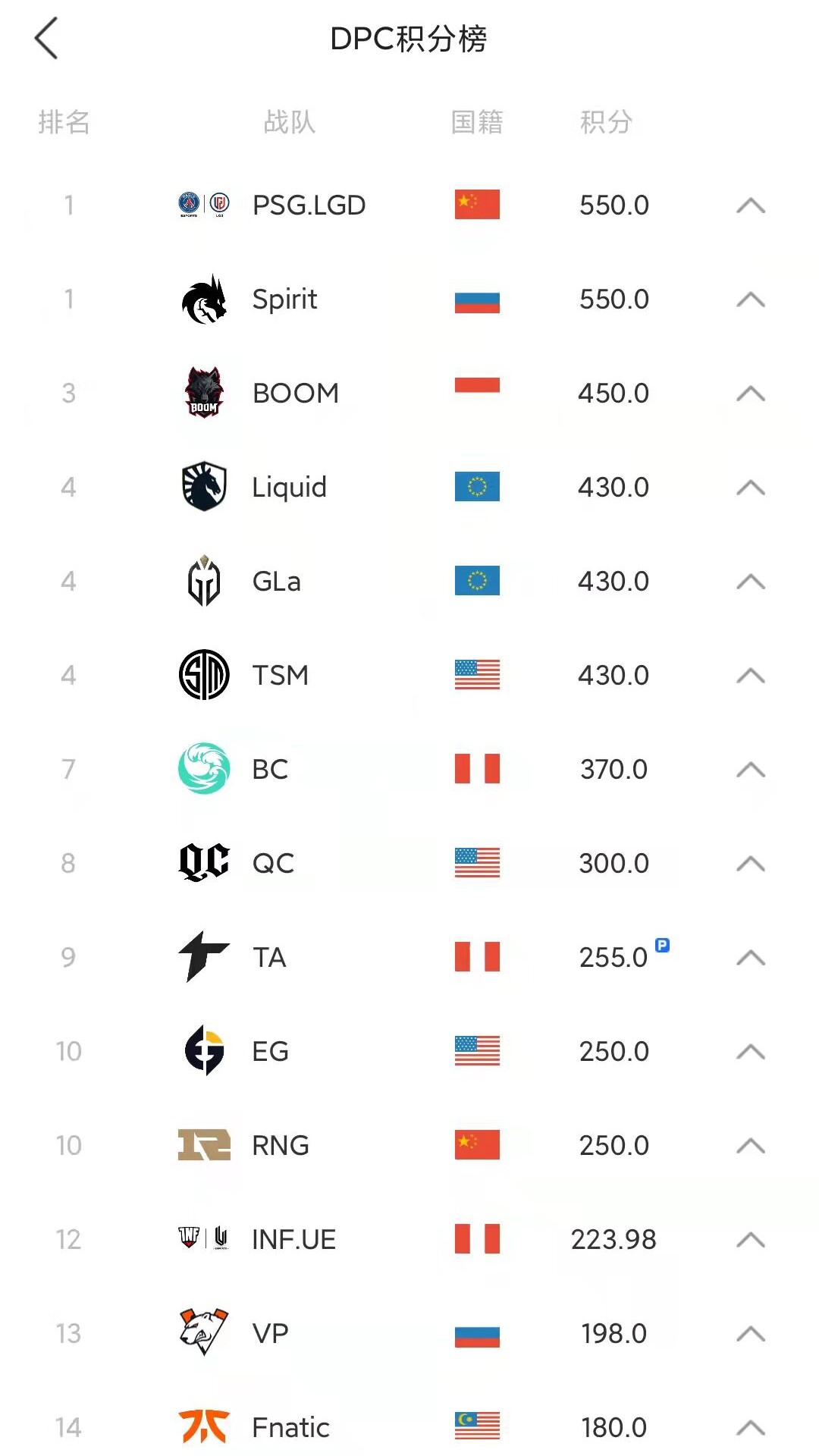This screenshot has height=1456, width=819.
Task: Click the Team Spirit dragon logo
Action: [x=204, y=300]
